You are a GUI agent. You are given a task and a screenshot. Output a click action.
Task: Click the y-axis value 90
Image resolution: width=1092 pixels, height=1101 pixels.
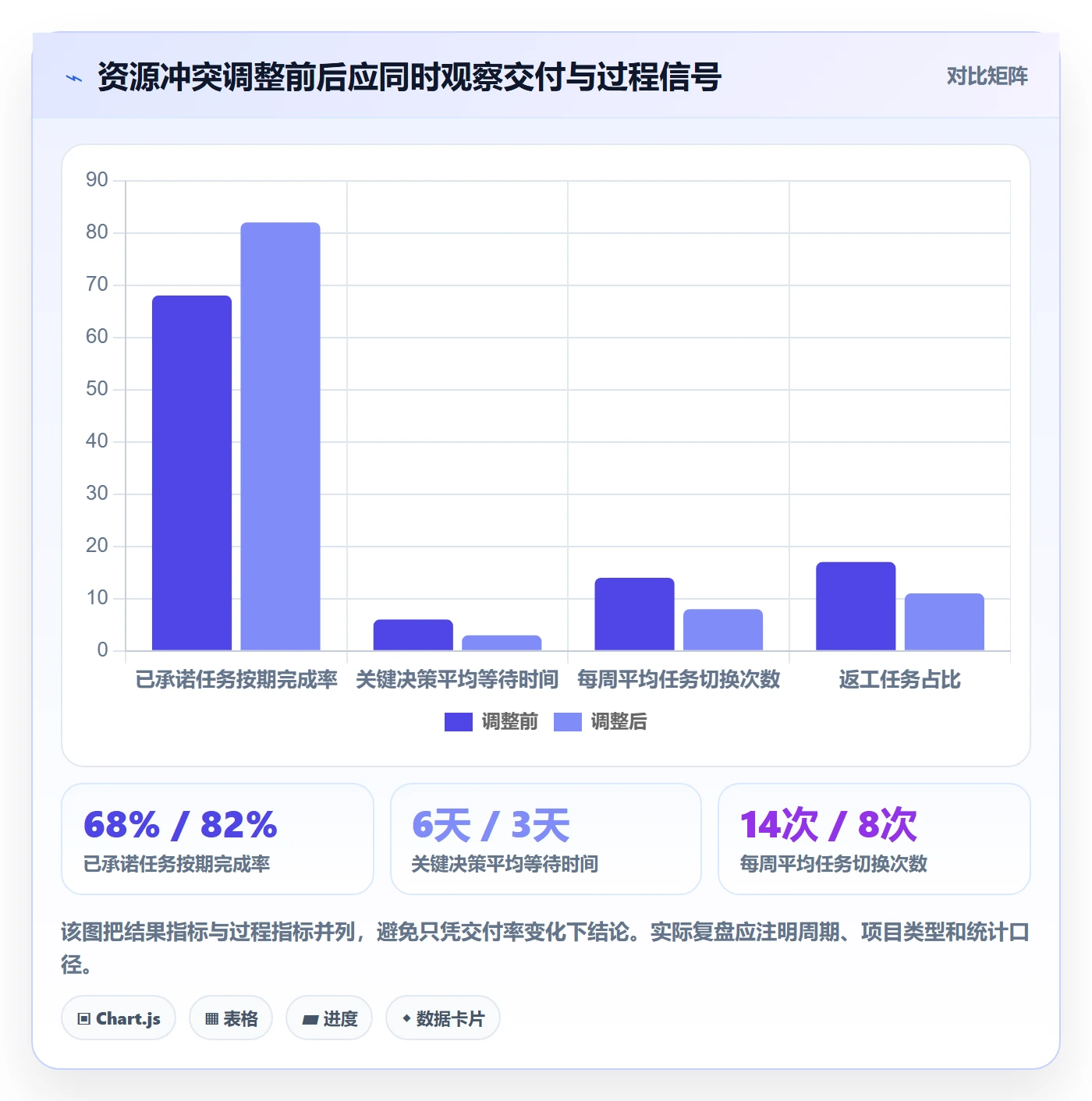pos(97,180)
